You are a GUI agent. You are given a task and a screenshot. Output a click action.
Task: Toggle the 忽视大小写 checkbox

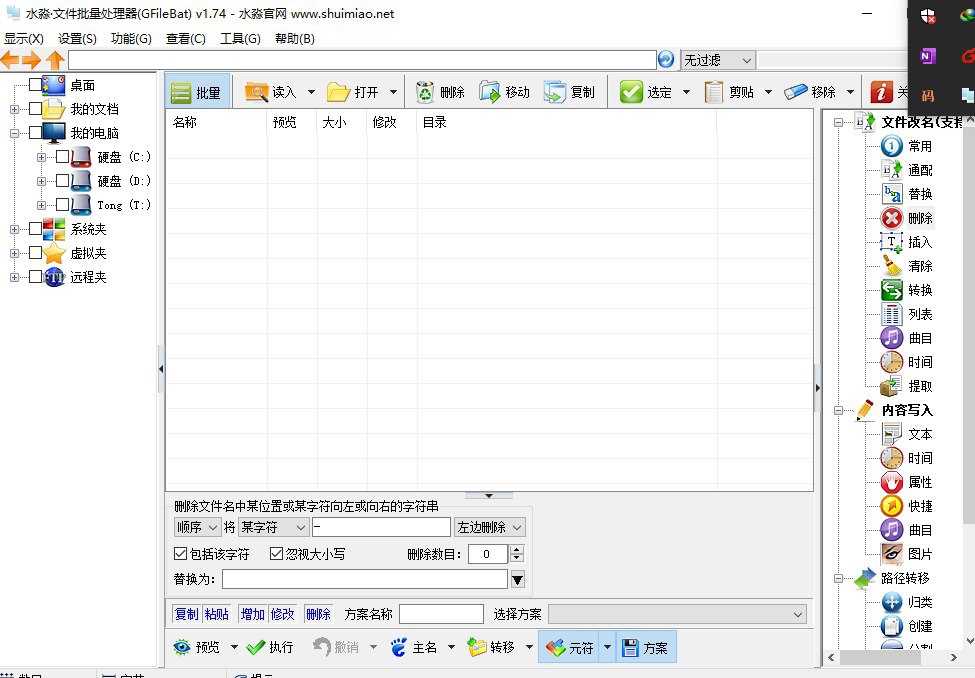click(x=277, y=554)
